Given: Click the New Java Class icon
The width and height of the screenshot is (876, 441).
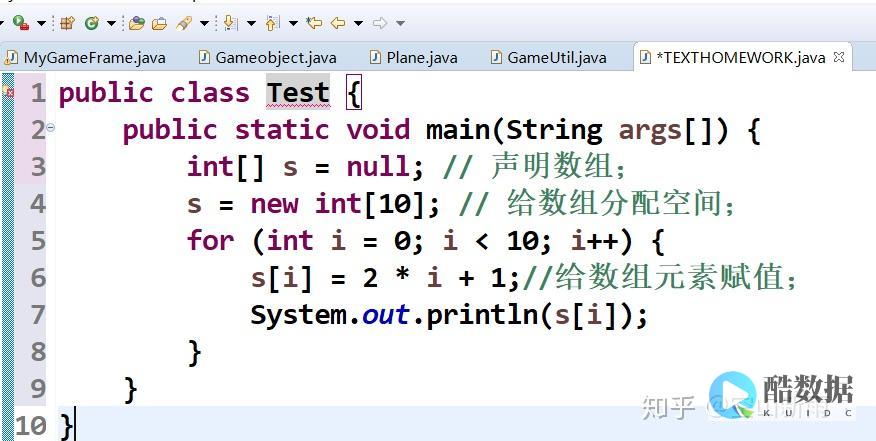Looking at the screenshot, I should pyautogui.click(x=92, y=23).
